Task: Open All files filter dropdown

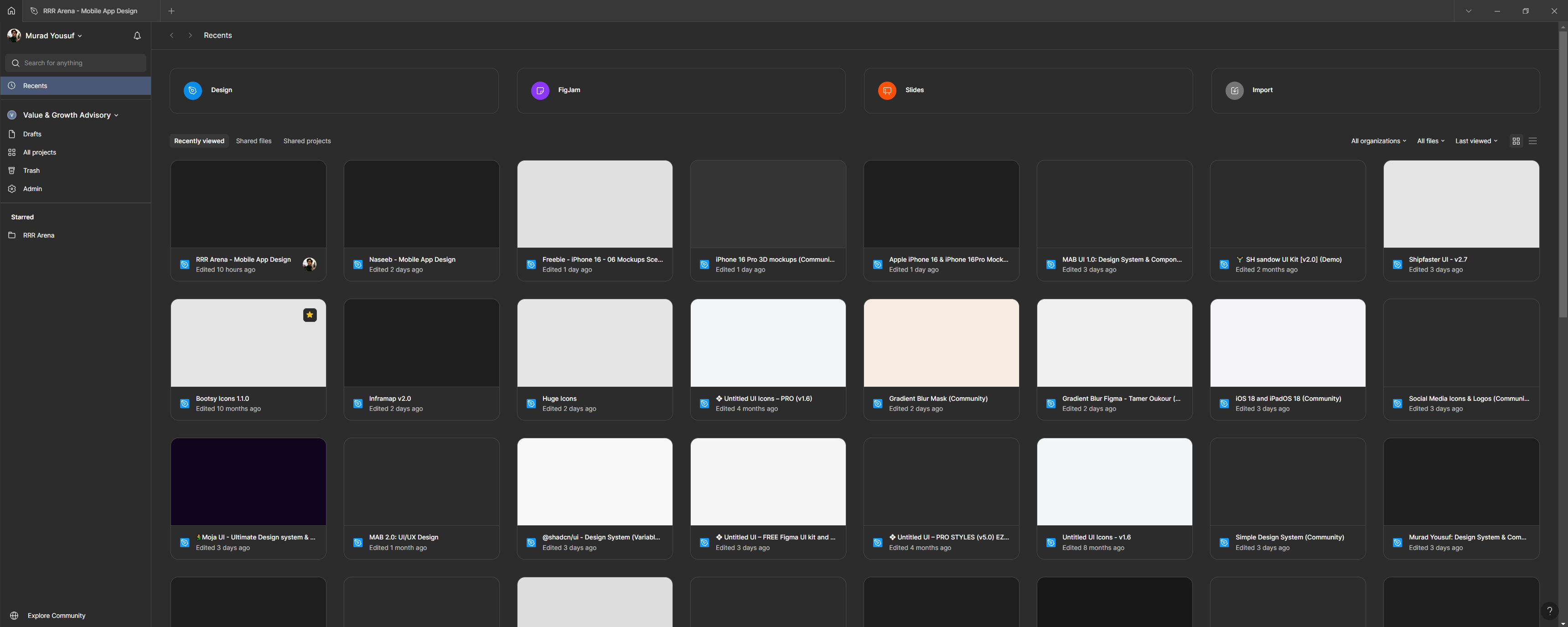Action: pos(1430,141)
